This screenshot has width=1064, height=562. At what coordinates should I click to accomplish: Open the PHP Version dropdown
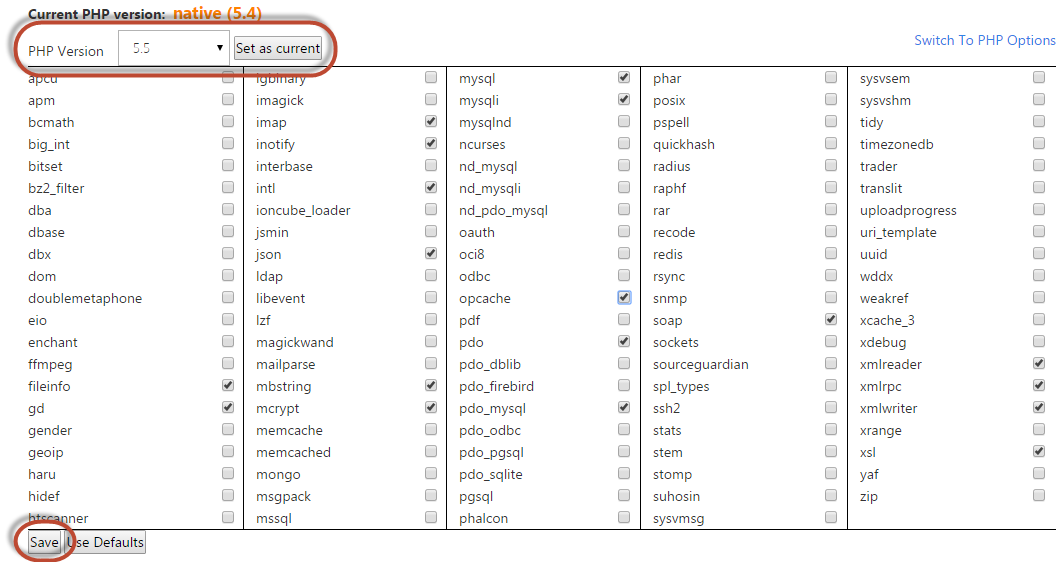tap(174, 48)
